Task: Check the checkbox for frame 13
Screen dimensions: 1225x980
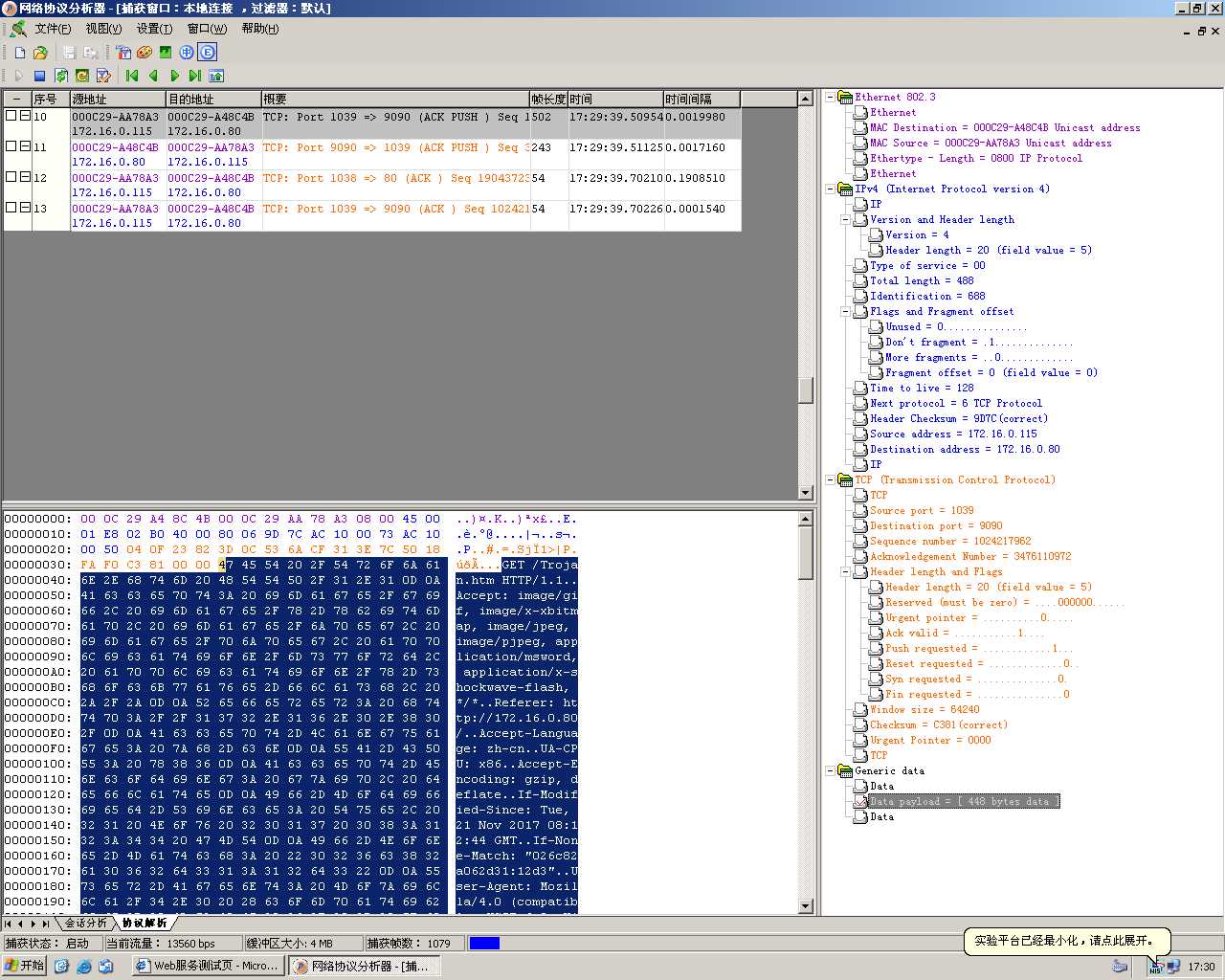Action: 11,208
